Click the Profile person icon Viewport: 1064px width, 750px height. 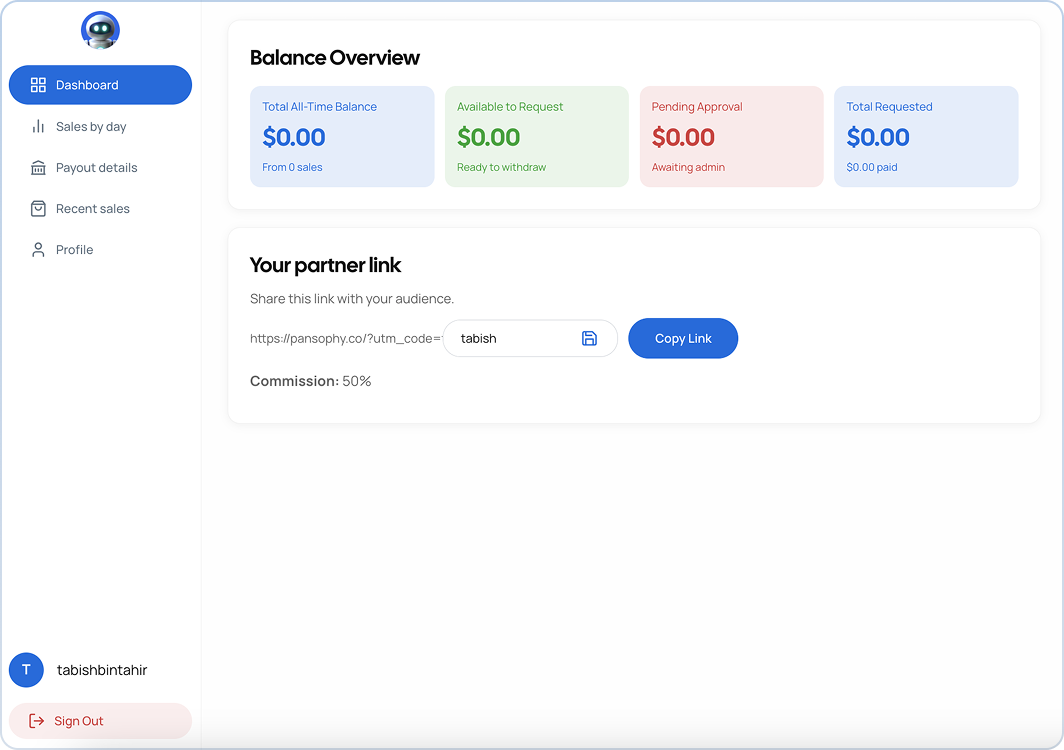[38, 250]
